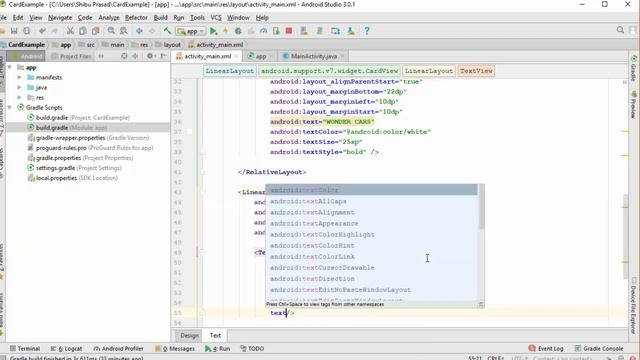Click the Undo arrow icon
This screenshot has height=360, width=640.
[42, 31]
